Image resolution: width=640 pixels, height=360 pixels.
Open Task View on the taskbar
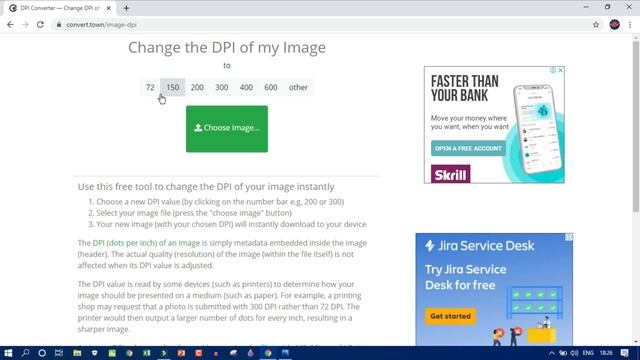[x=59, y=353]
